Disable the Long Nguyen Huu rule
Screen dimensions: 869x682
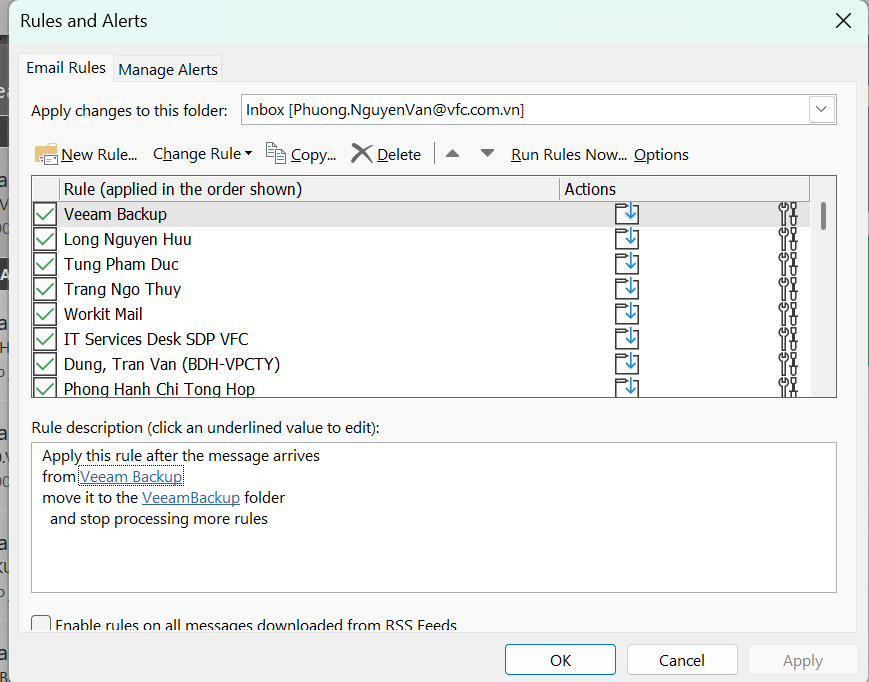point(45,239)
